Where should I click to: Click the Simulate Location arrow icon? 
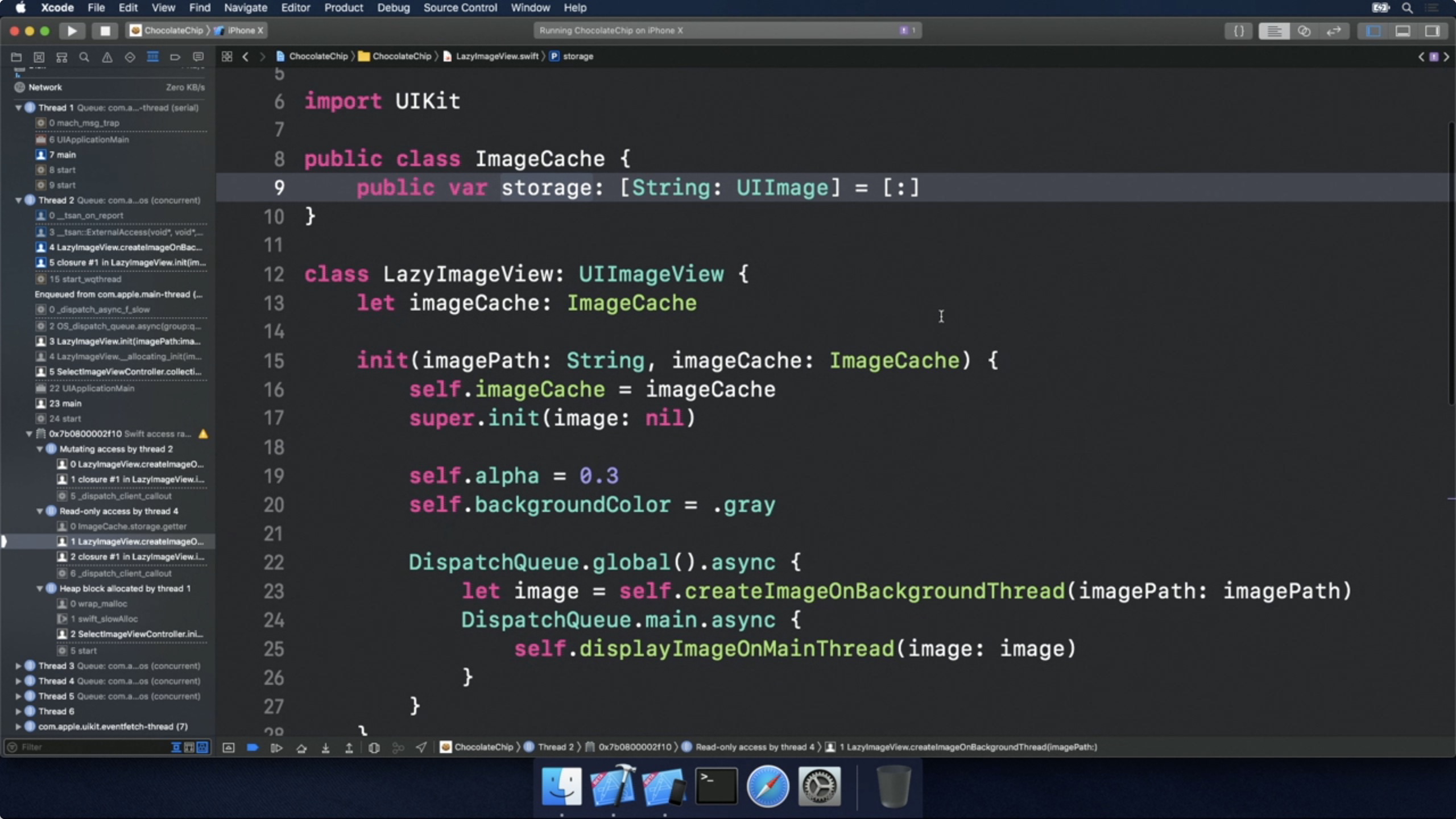click(x=421, y=747)
